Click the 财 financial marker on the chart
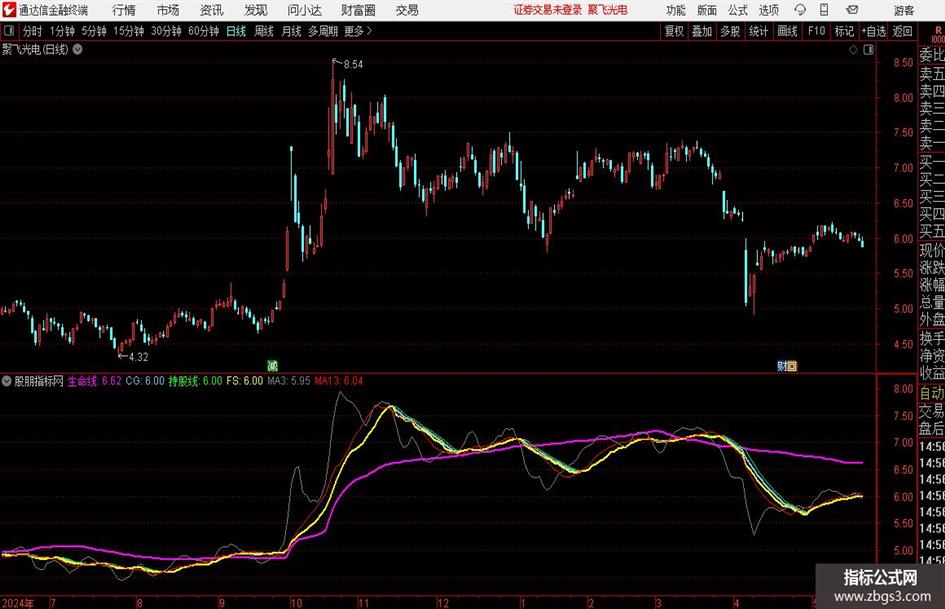This screenshot has width=945, height=609. 782,365
